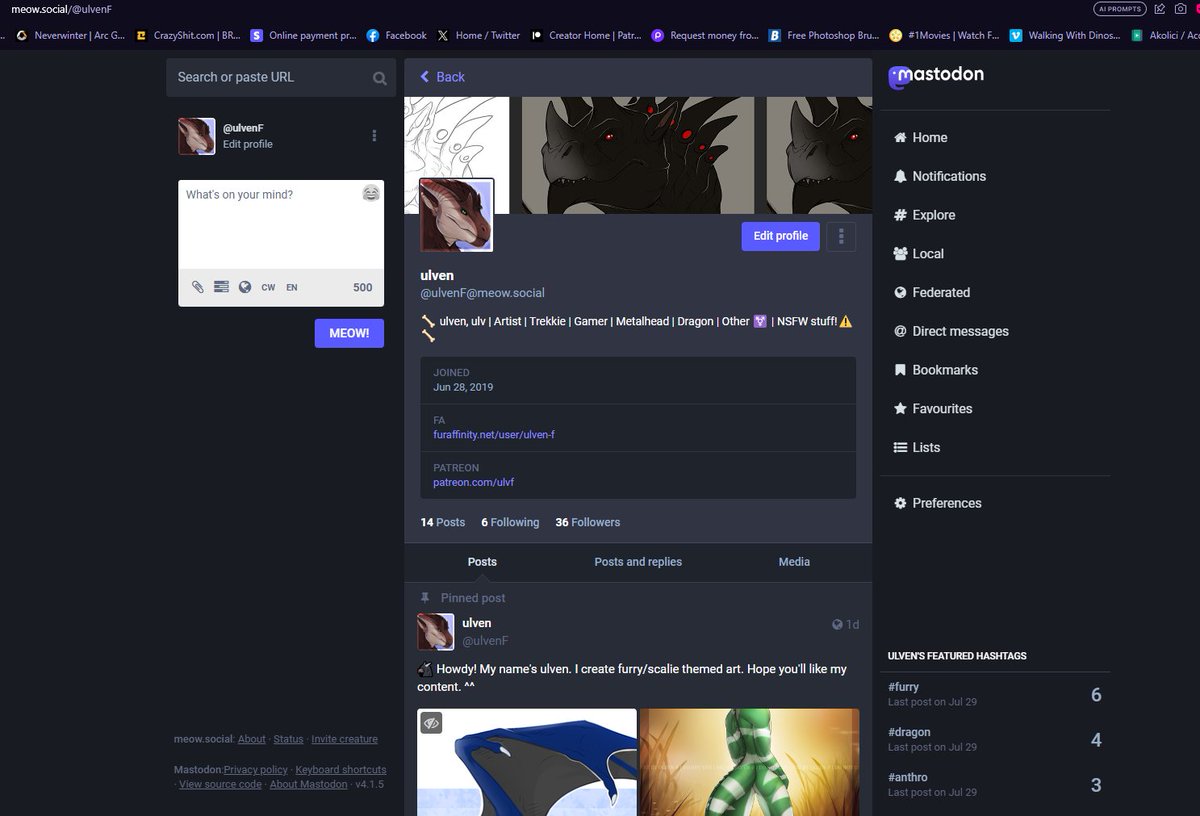Viewport: 1200px width, 816px height.
Task: Open the Facebook bookmark
Action: click(397, 35)
